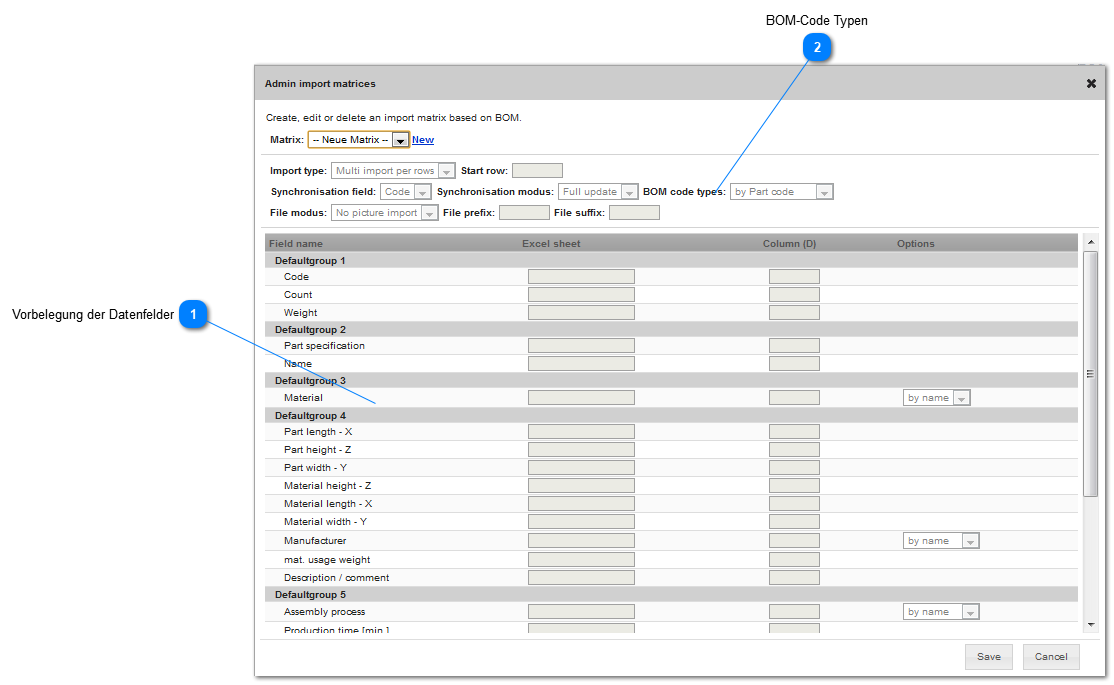Click the Column field for Assembly process
The height and width of the screenshot is (685, 1114).
[x=794, y=612]
